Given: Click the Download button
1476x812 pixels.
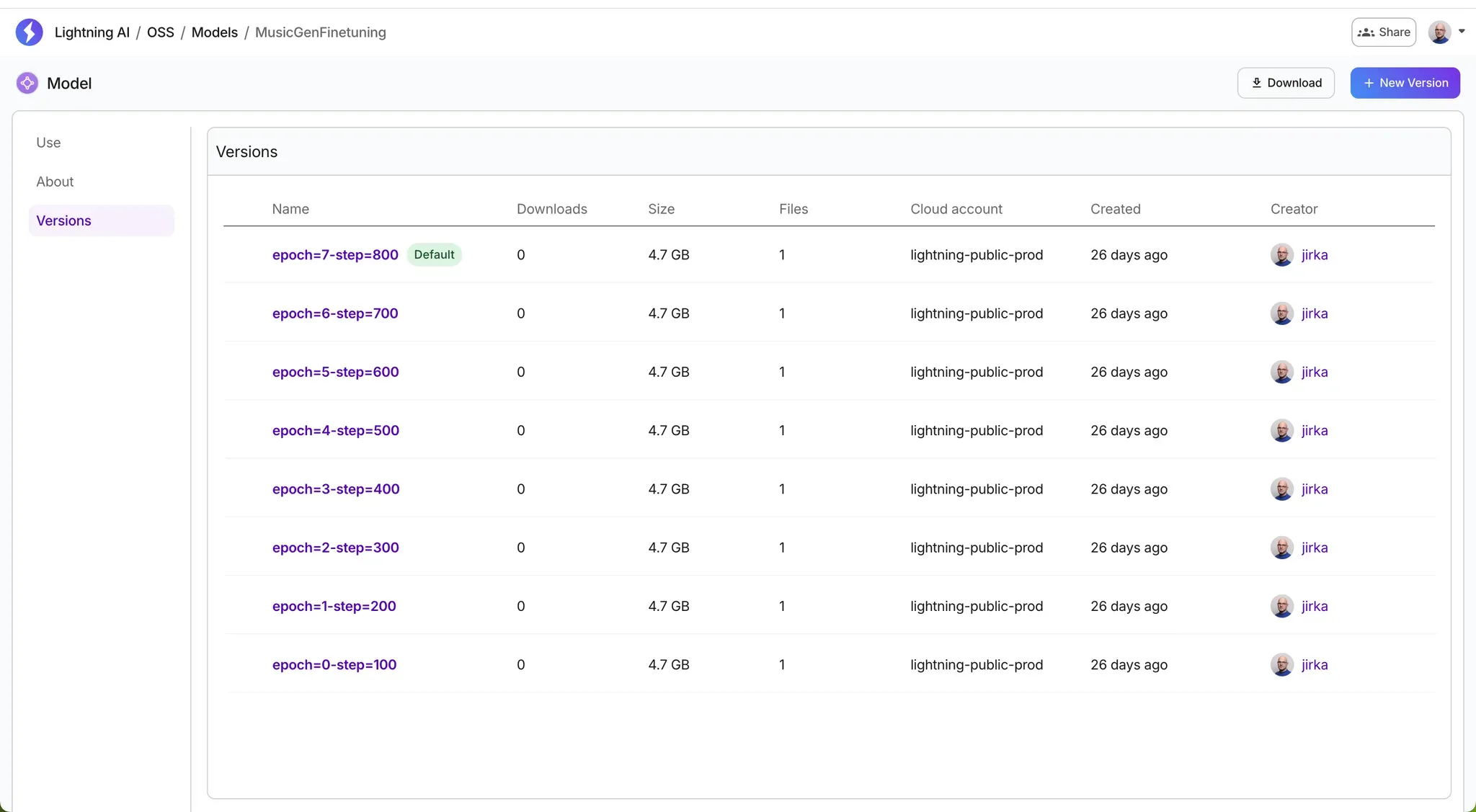Looking at the screenshot, I should coord(1286,83).
